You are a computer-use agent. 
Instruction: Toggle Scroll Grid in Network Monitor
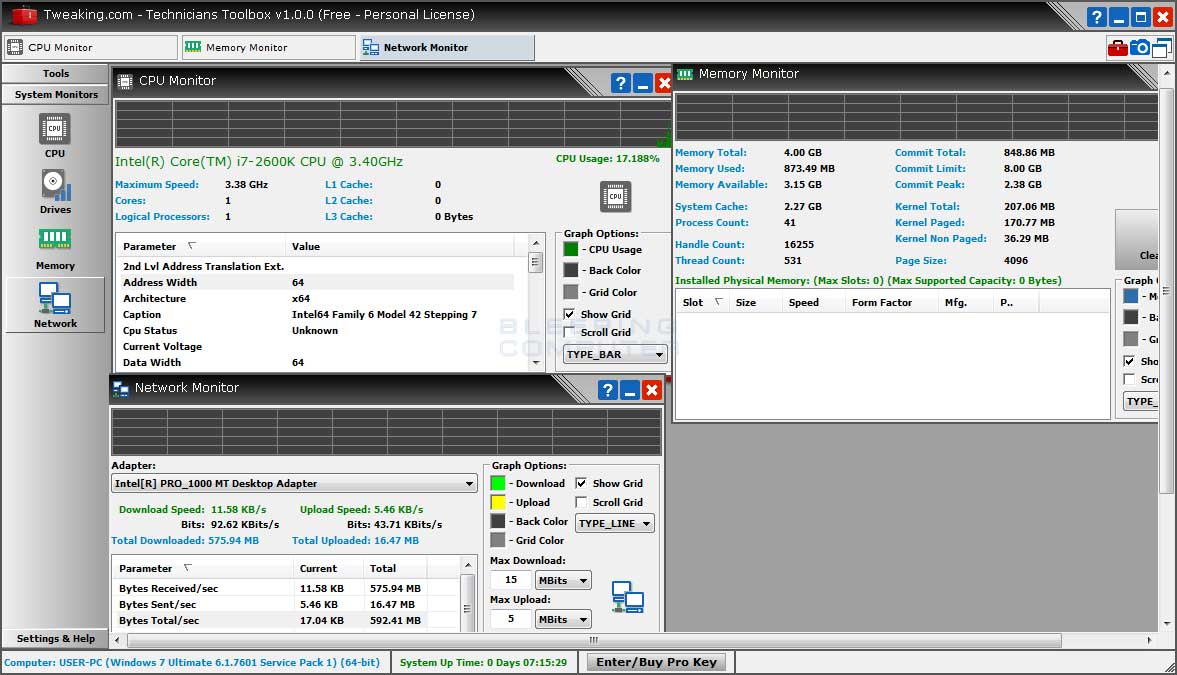tap(581, 502)
